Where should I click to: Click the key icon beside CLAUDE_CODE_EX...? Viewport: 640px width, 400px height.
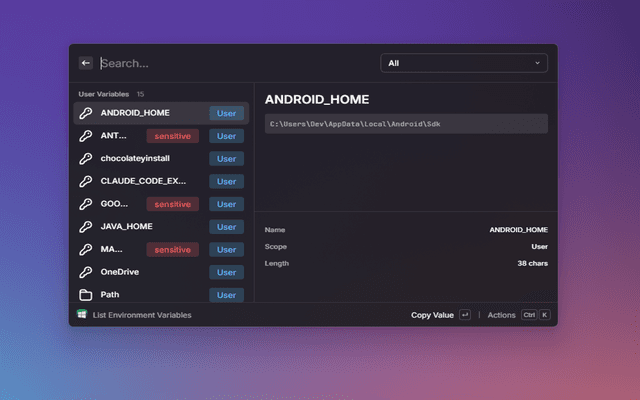tap(86, 181)
